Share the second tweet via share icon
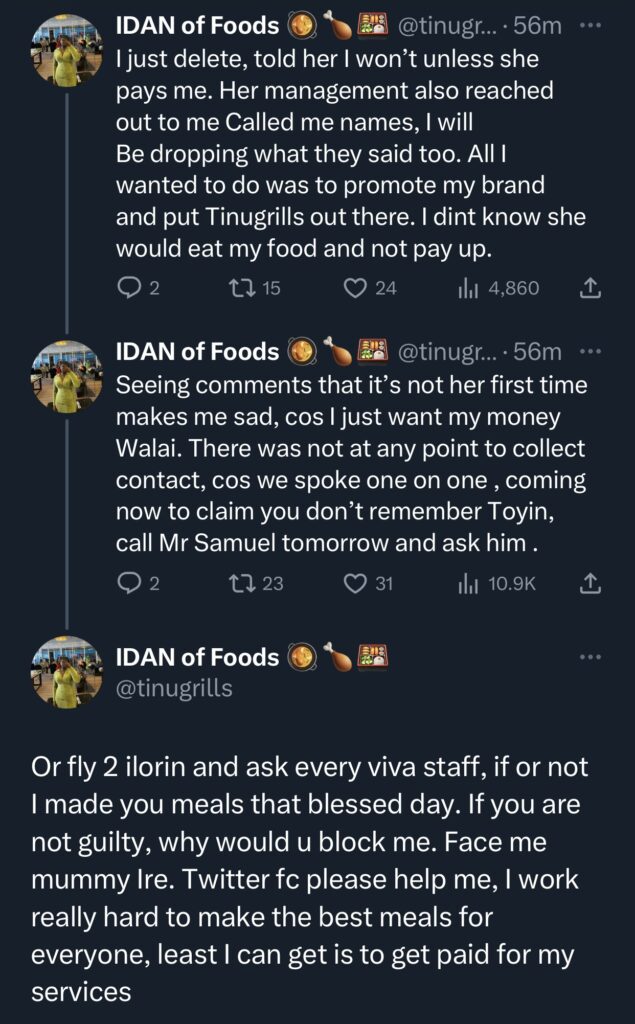 point(590,583)
